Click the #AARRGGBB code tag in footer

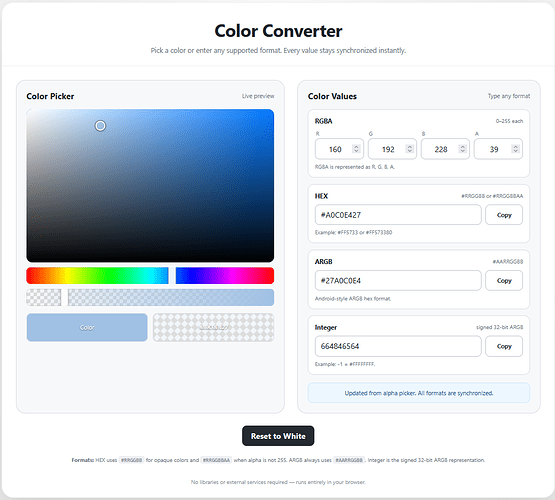(349, 460)
